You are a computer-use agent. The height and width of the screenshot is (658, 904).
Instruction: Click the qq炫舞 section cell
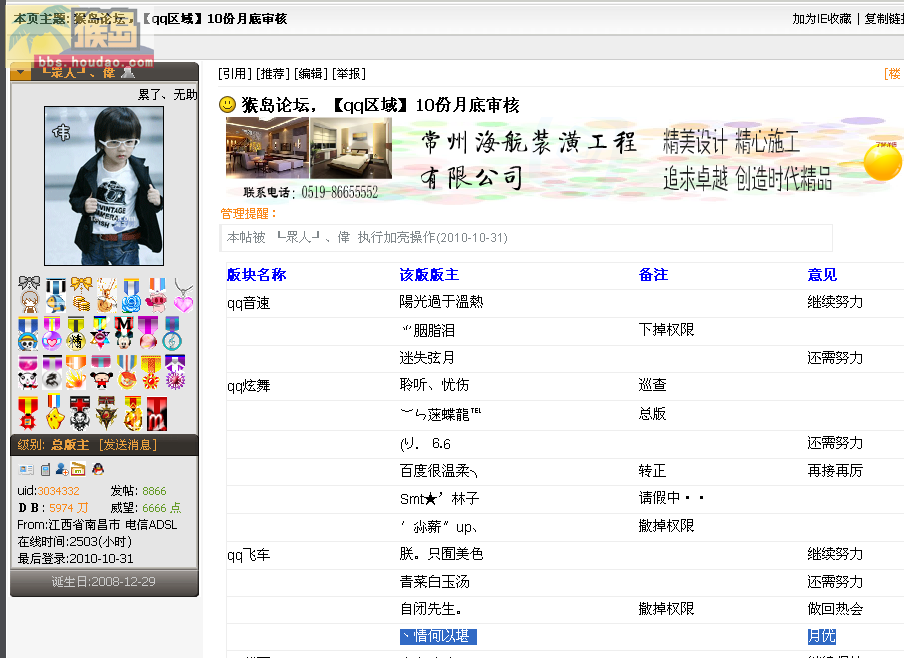248,386
